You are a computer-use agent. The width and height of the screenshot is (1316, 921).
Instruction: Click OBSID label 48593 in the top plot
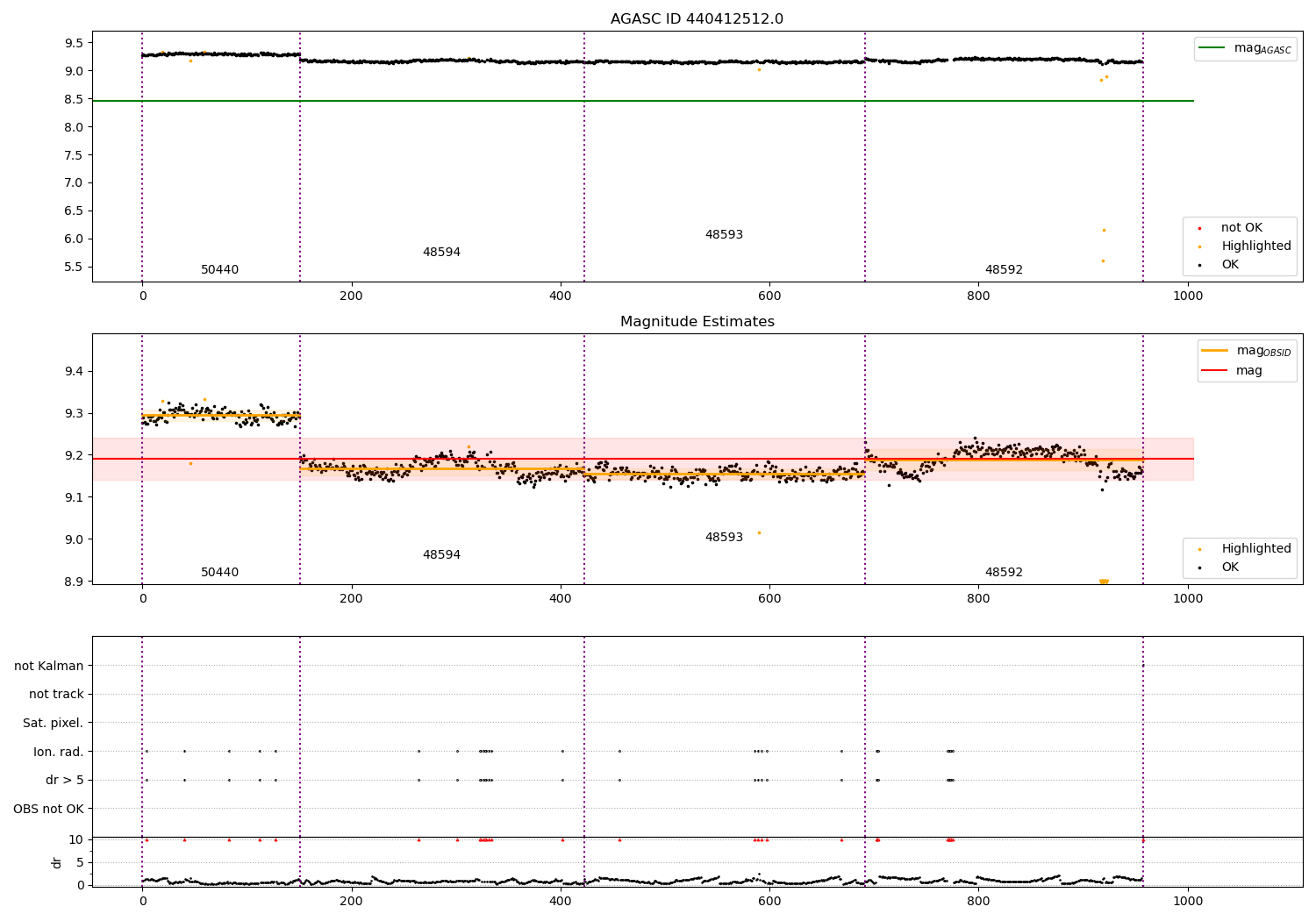point(724,235)
